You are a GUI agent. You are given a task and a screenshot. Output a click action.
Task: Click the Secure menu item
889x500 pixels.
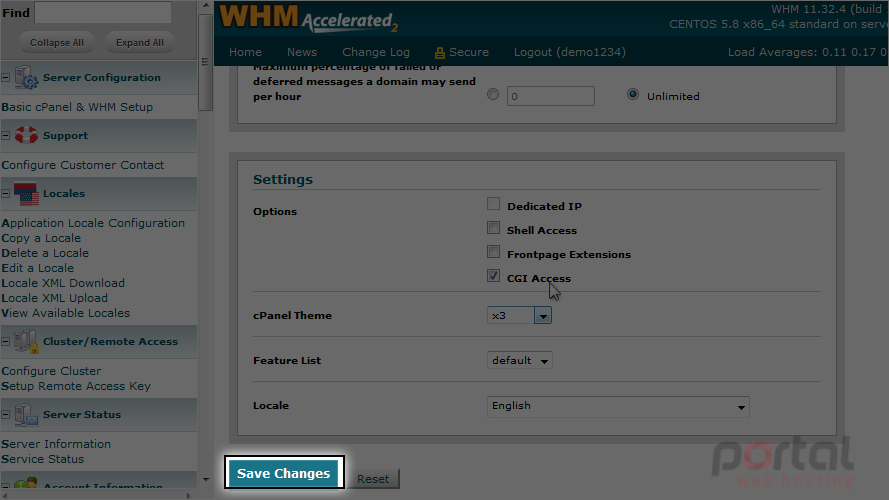(x=468, y=52)
